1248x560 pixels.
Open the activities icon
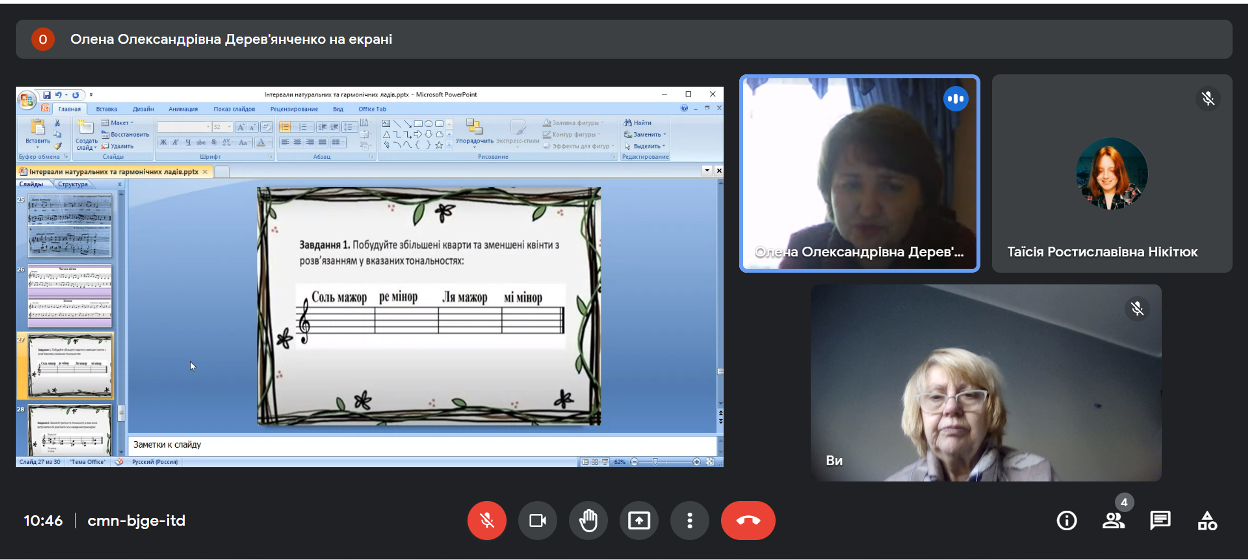coord(1207,520)
